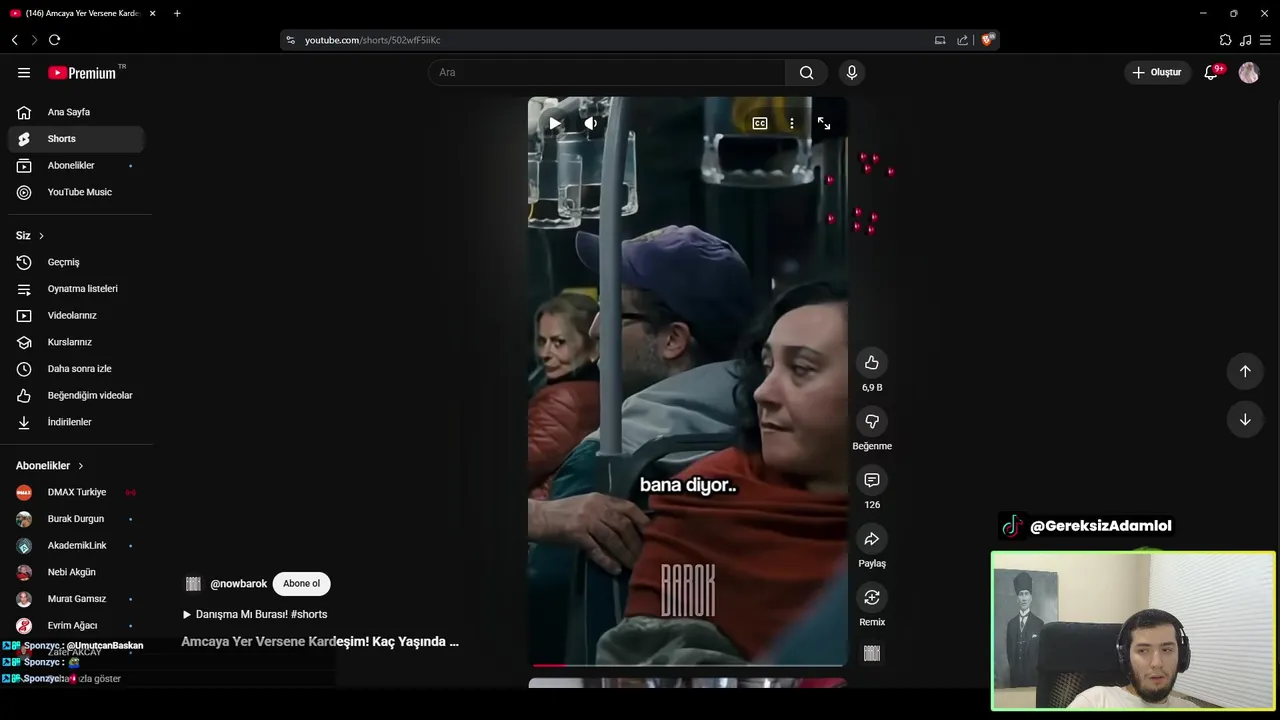Open Kurslarınız in sidebar
The height and width of the screenshot is (720, 1280).
pyautogui.click(x=76, y=342)
